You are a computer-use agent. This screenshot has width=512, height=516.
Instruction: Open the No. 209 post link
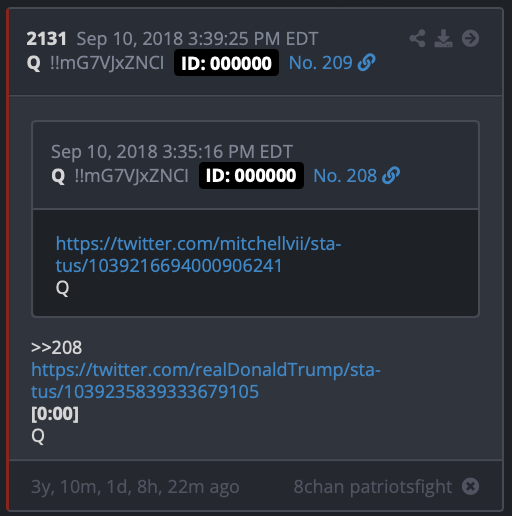point(320,63)
